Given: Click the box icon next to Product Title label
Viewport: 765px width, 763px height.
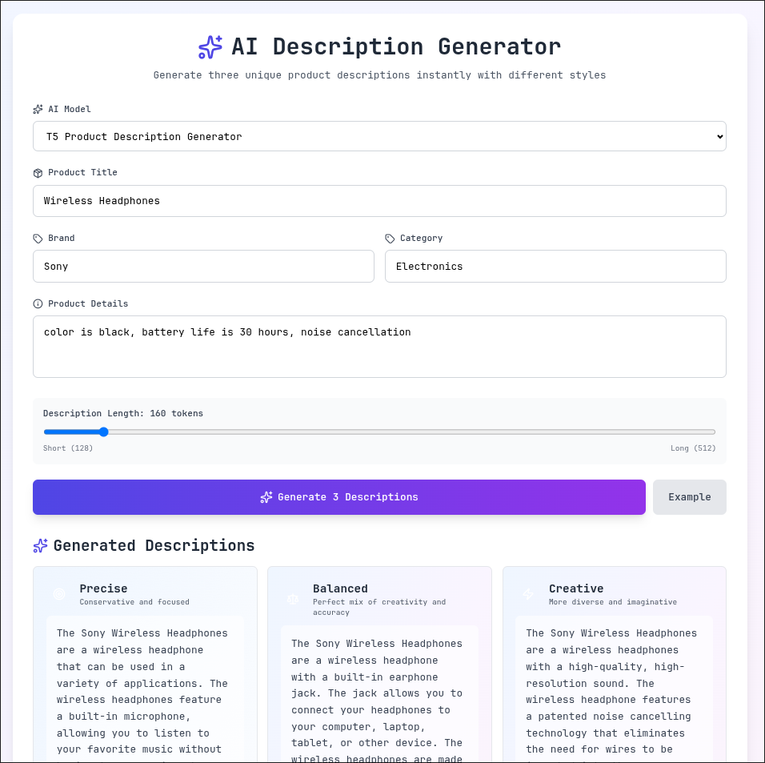Looking at the screenshot, I should 38,173.
